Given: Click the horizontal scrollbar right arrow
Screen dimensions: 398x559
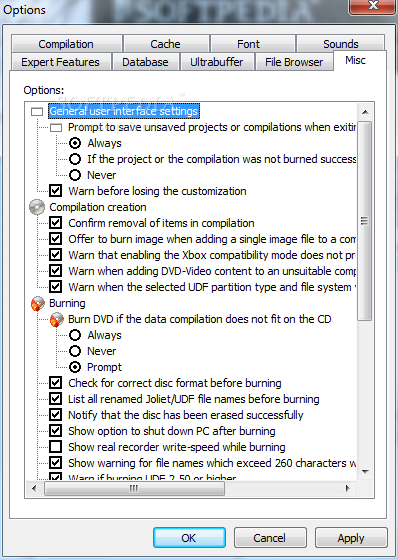Looking at the screenshot, I should (x=348, y=488).
